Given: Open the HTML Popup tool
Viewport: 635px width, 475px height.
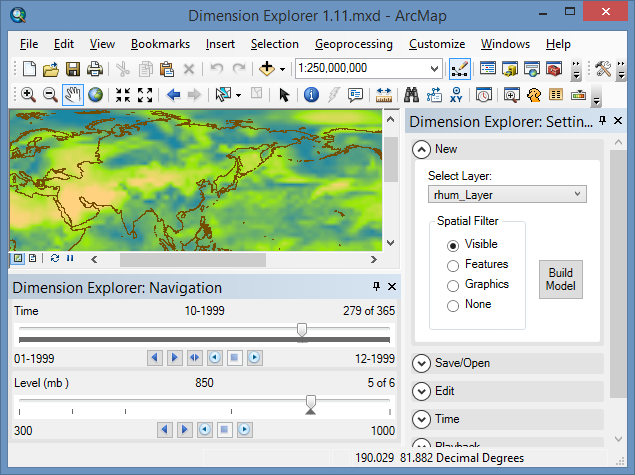Looking at the screenshot, I should click(355, 95).
